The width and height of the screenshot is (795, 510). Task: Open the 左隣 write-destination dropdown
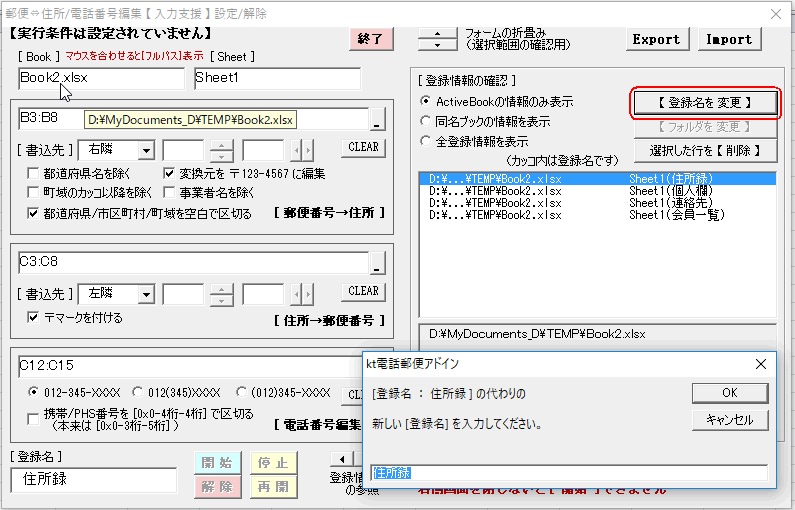(146, 295)
